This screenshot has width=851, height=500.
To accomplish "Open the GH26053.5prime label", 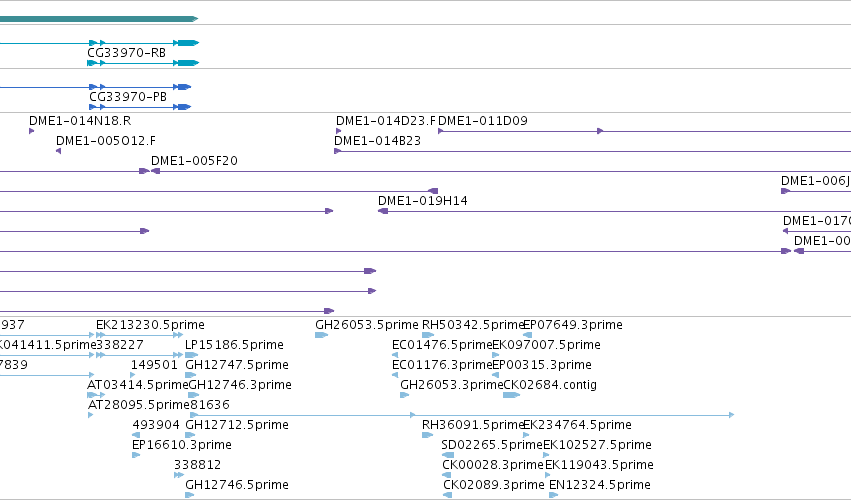I will click(x=367, y=325).
